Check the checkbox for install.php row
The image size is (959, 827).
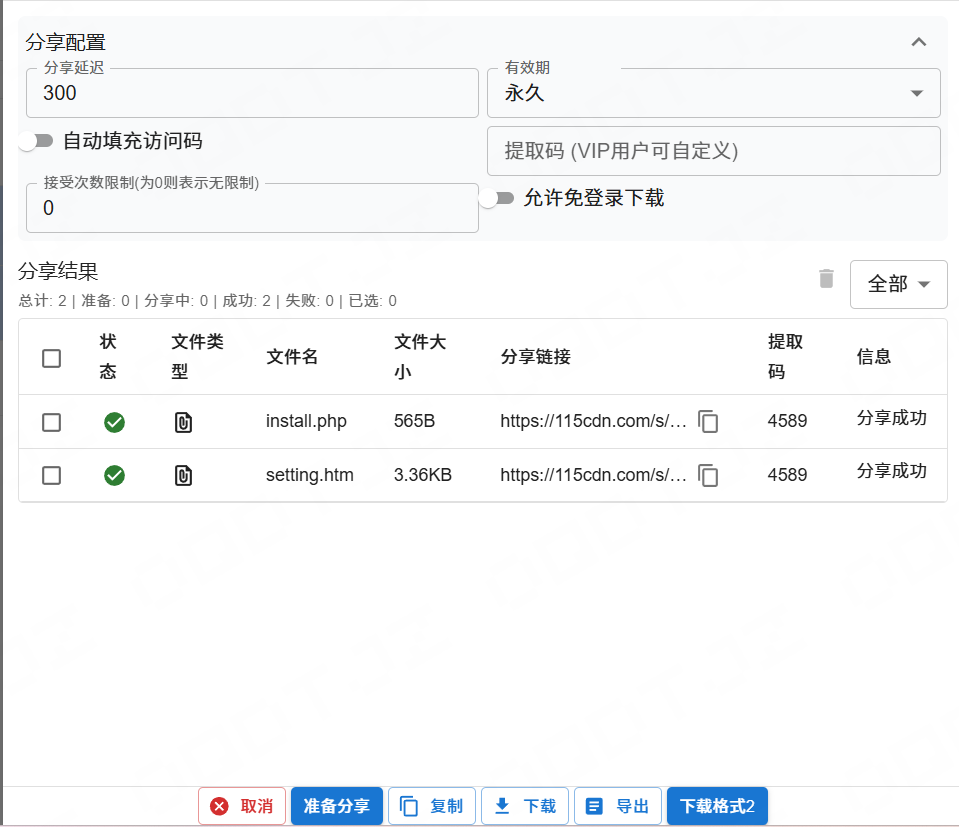point(51,422)
